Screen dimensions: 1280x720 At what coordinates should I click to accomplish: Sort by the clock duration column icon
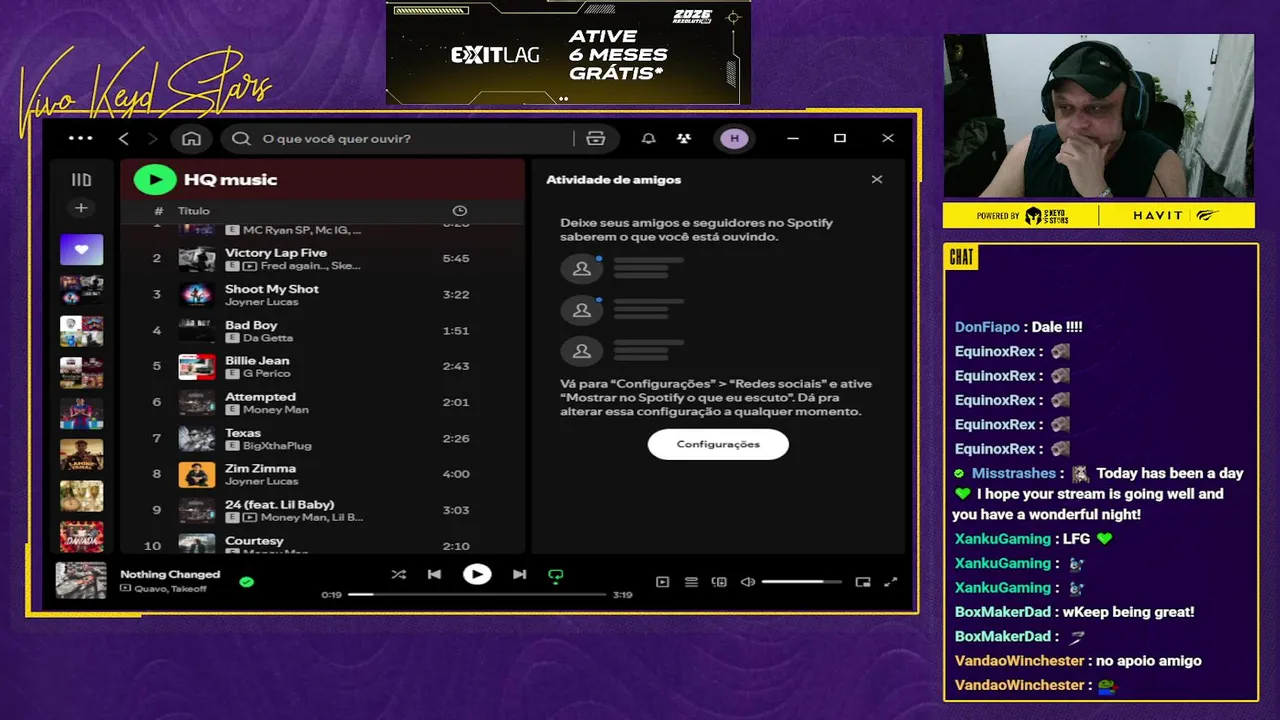(x=460, y=211)
